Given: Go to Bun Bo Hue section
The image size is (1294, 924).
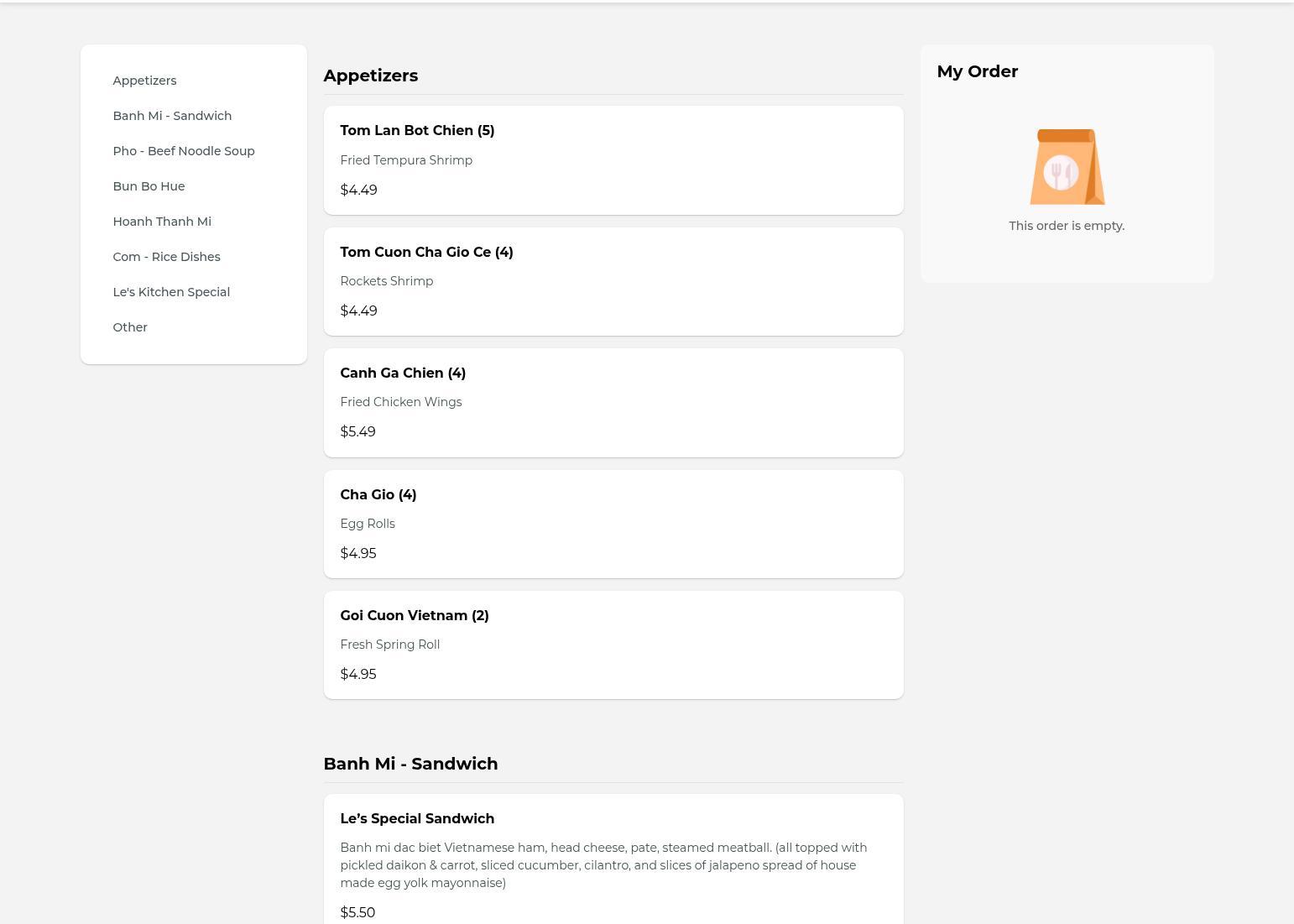Looking at the screenshot, I should (x=149, y=186).
